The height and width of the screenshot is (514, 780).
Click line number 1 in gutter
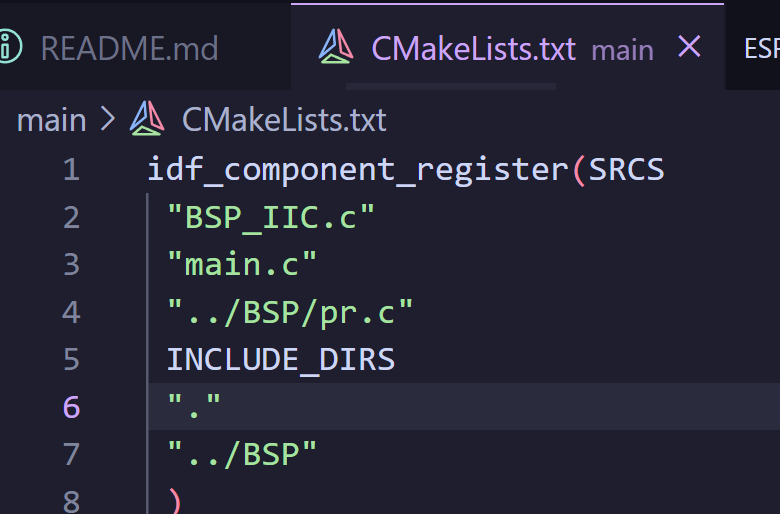[x=72, y=169]
